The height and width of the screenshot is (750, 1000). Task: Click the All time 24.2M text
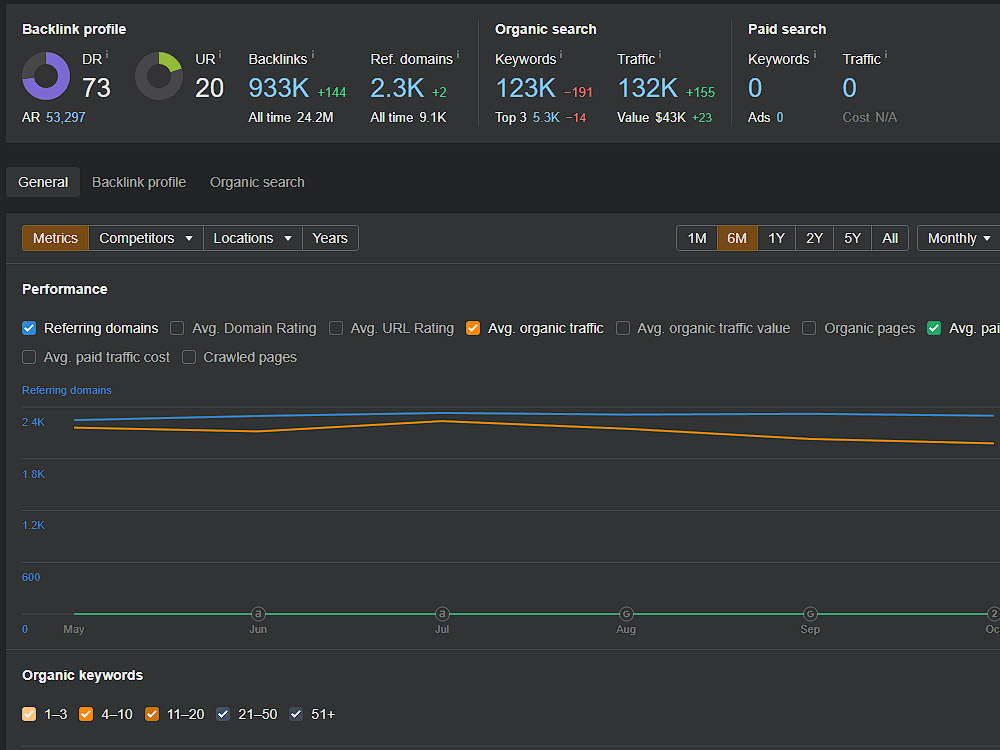(291, 117)
